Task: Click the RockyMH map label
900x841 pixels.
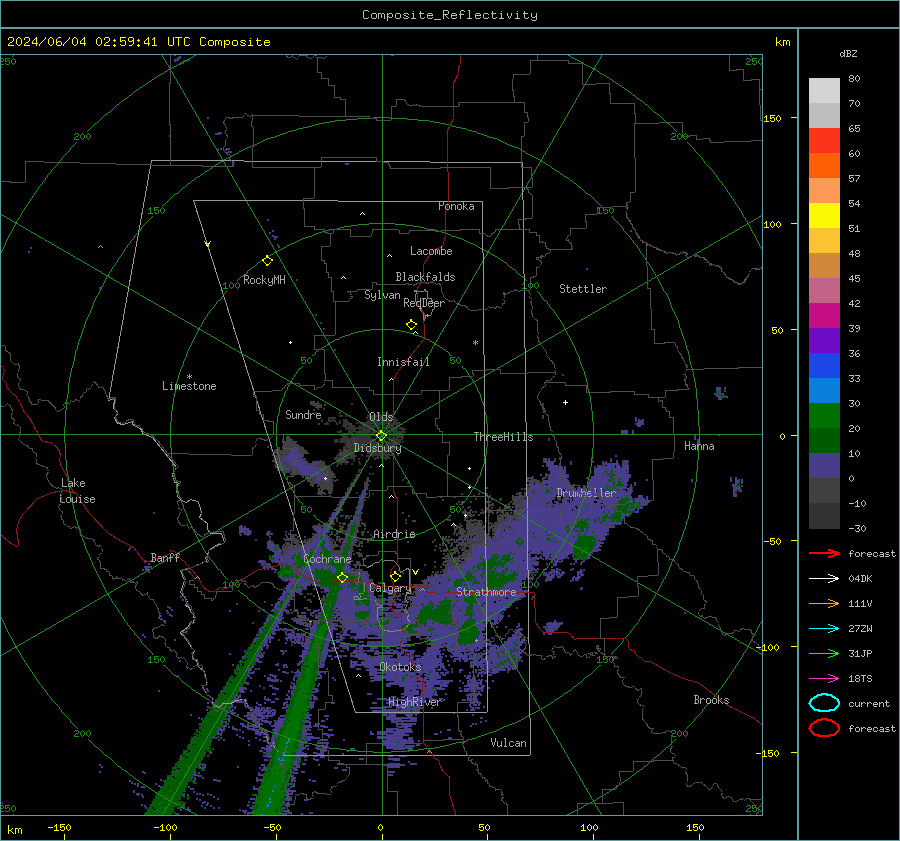Action: point(264,280)
